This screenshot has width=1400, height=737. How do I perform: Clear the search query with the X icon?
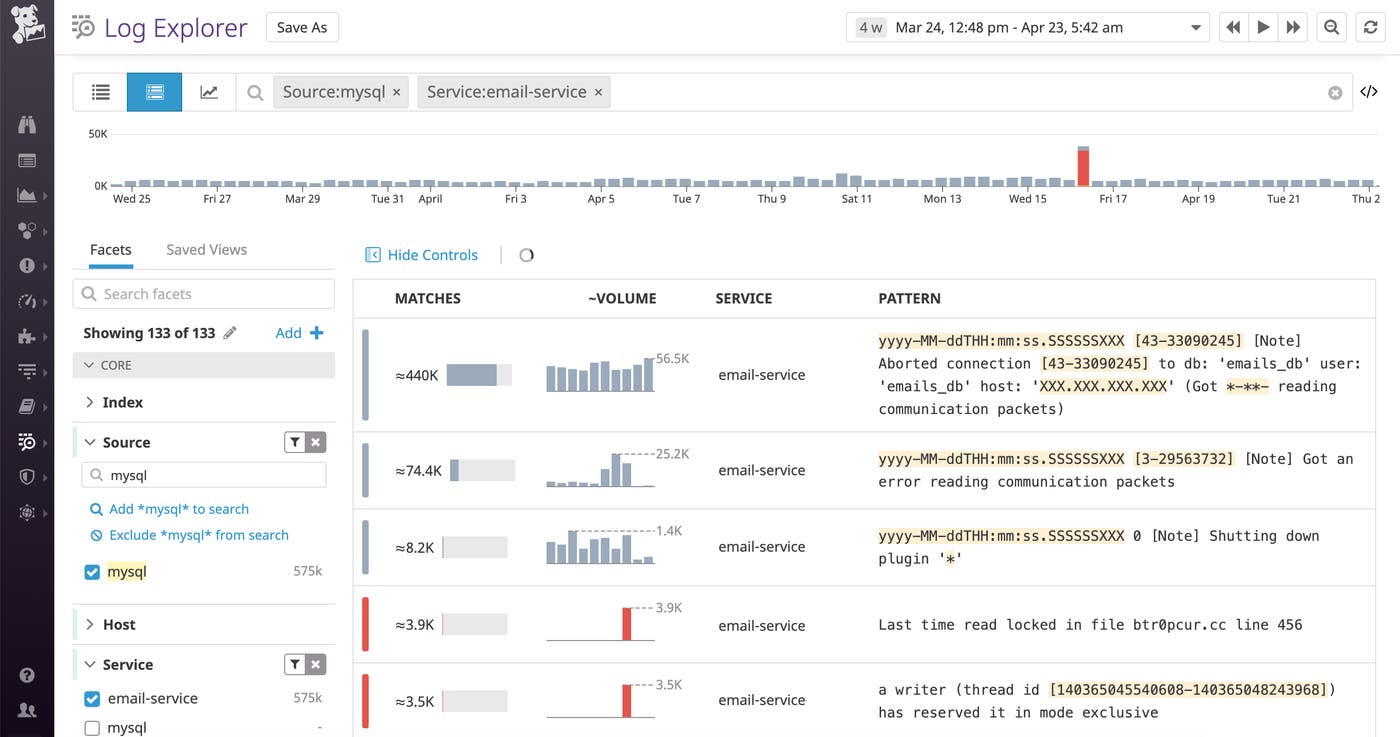1335,91
